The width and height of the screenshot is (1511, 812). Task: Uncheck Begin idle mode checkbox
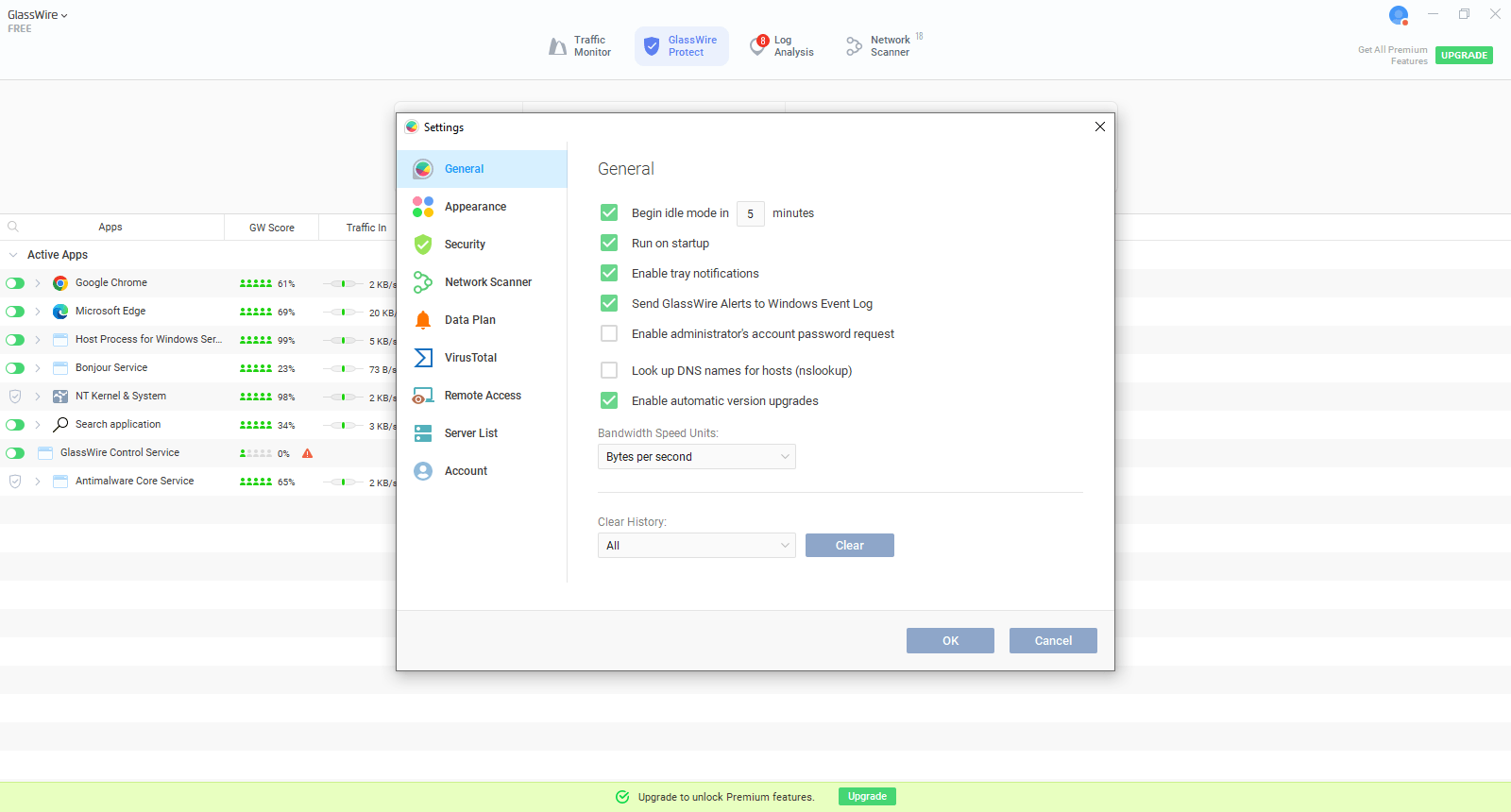pos(609,212)
